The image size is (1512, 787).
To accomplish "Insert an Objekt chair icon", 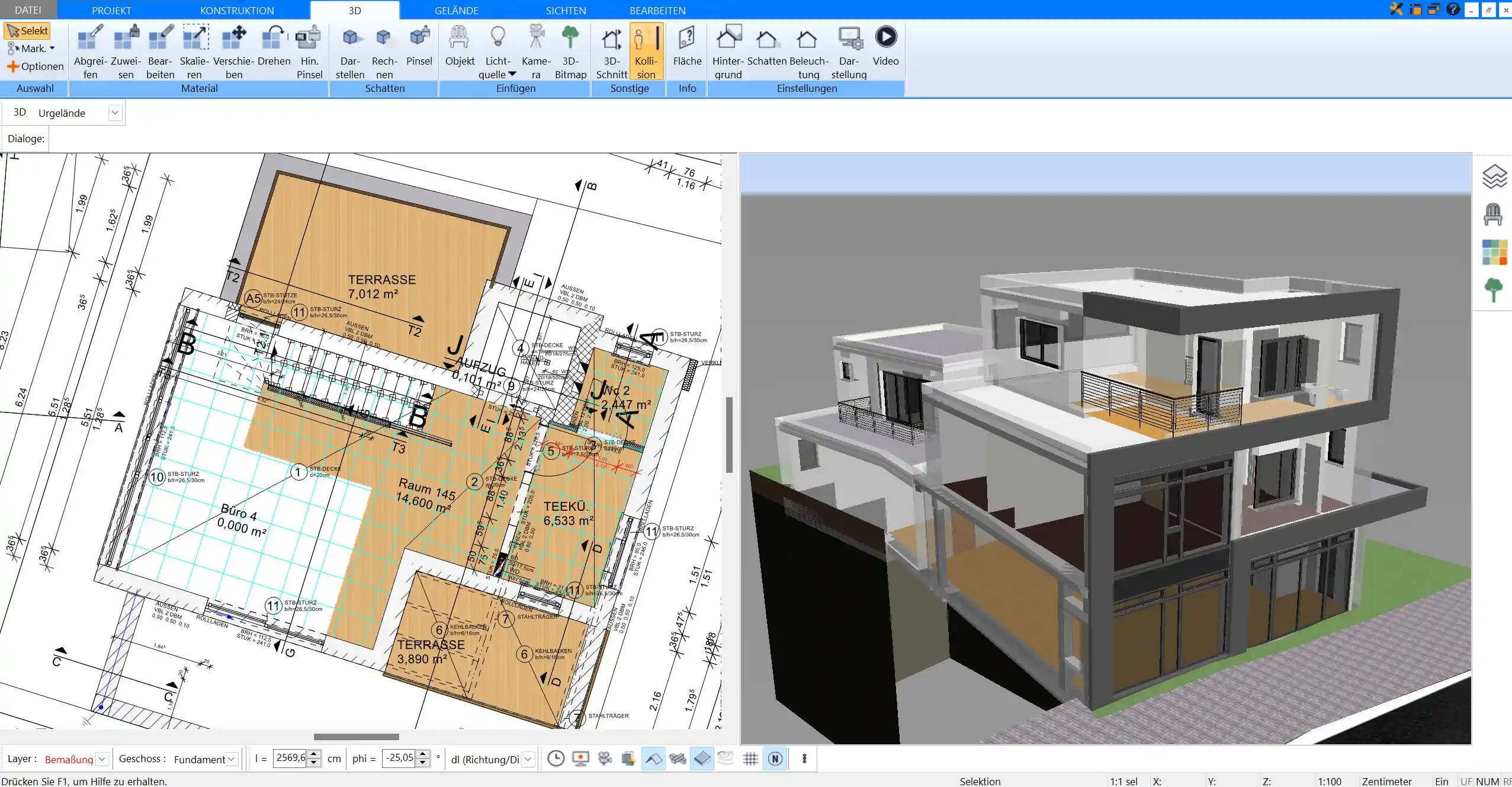I will [460, 46].
